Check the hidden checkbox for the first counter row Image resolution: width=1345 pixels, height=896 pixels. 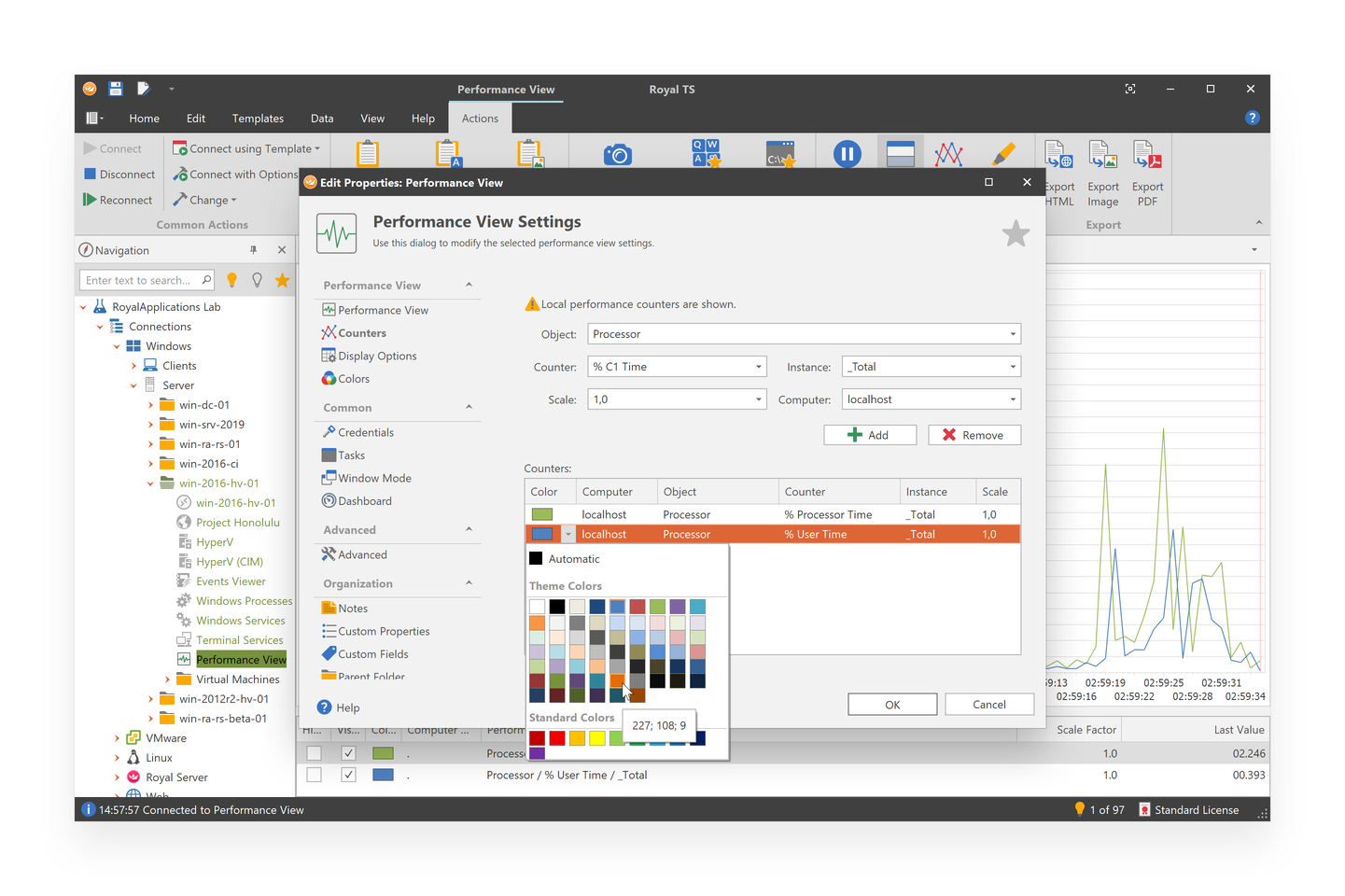(314, 753)
